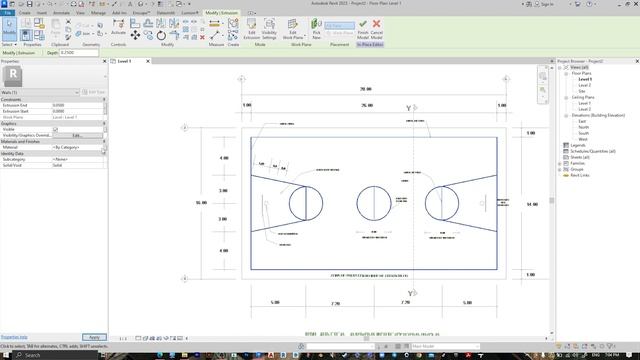Save the project from quick access toolbar
640x360 pixels.
point(29,4)
